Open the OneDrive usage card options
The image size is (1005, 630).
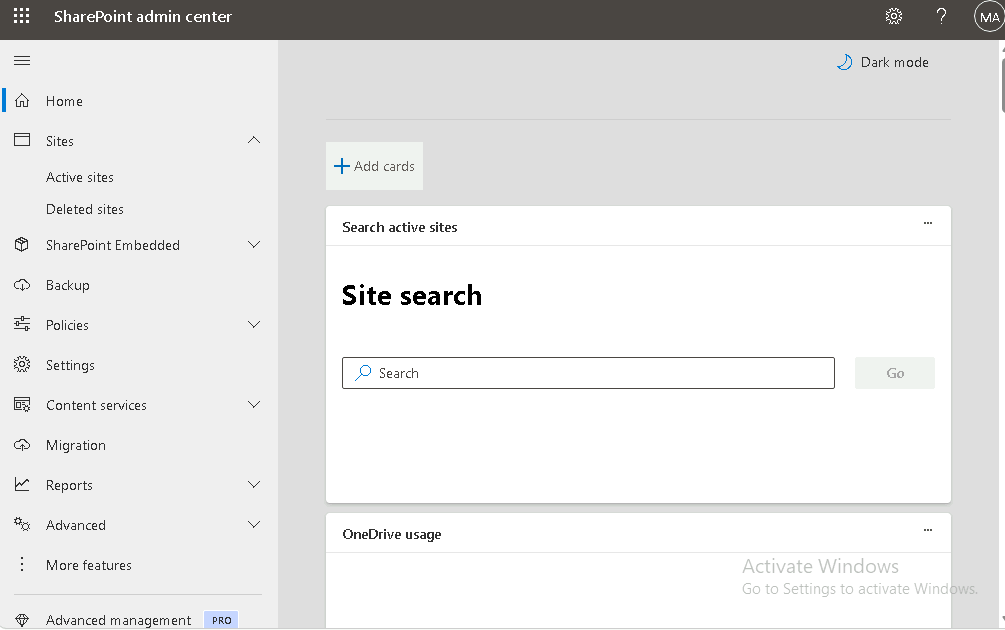927,530
